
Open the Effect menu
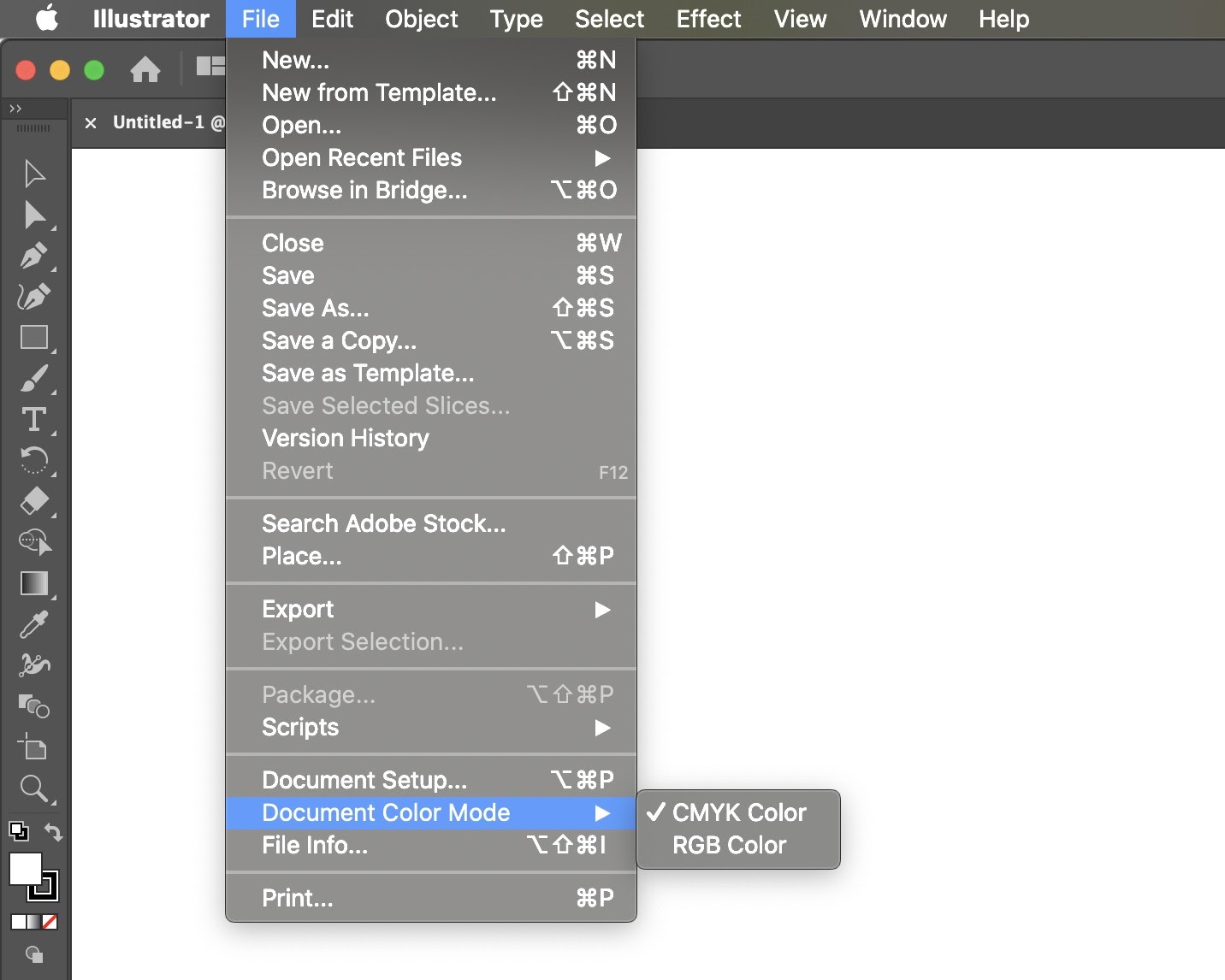[x=708, y=19]
